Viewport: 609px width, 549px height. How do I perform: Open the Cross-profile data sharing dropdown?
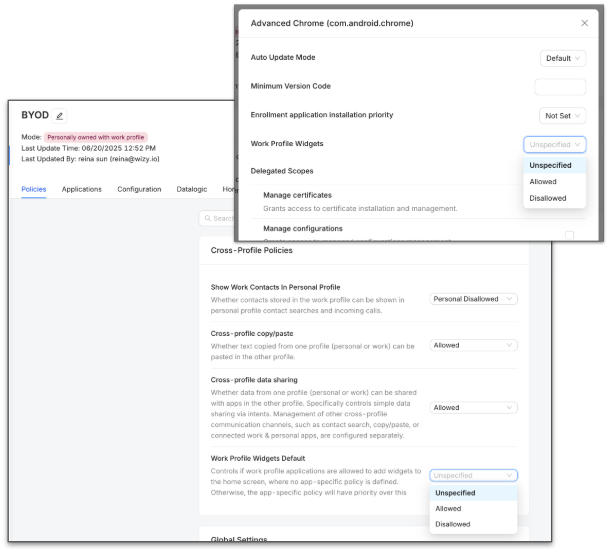473,408
